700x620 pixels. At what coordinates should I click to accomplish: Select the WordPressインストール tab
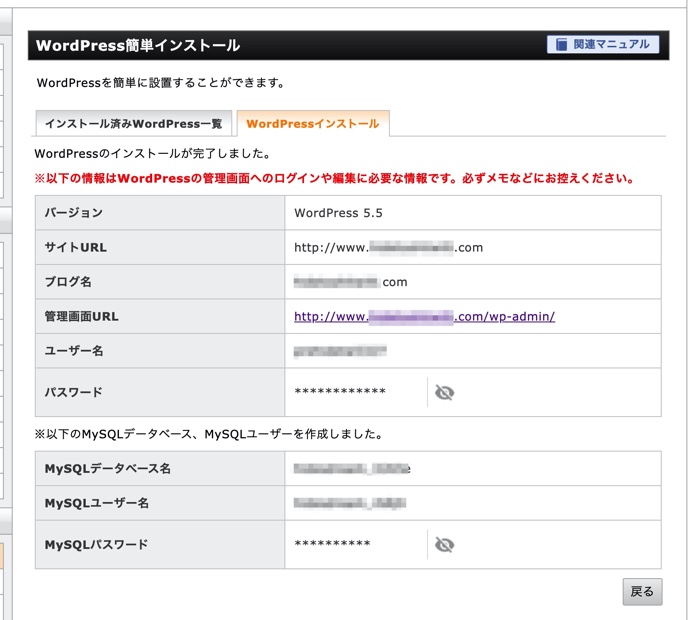click(313, 124)
